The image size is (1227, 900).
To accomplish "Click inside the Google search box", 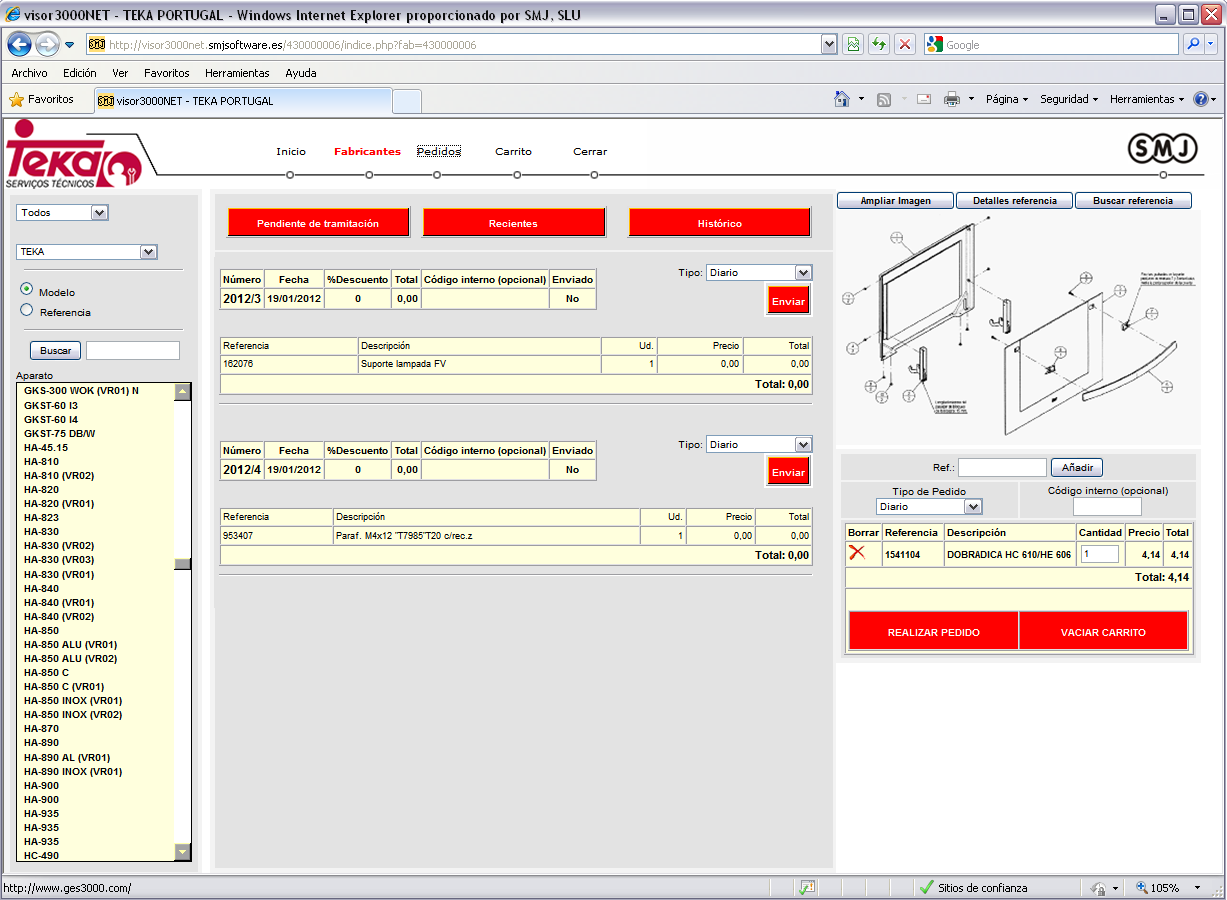I will (x=1060, y=45).
